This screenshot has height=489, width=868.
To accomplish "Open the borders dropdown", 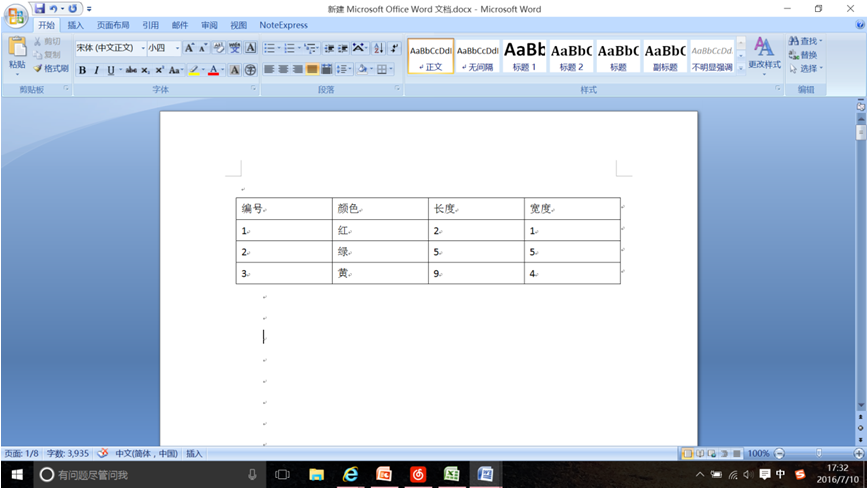I will point(391,69).
